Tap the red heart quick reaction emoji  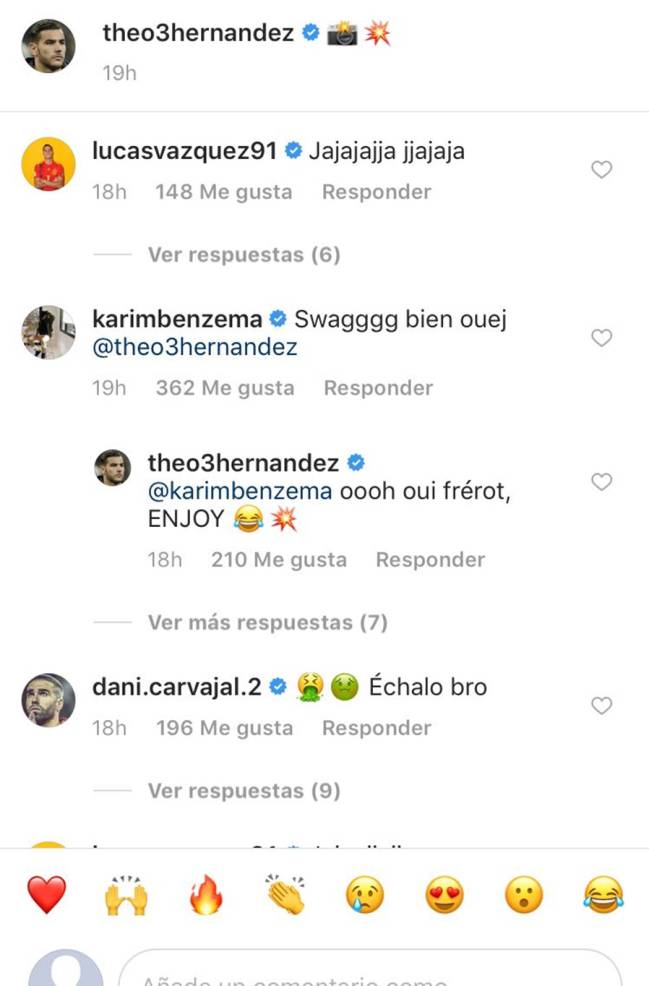[46, 894]
